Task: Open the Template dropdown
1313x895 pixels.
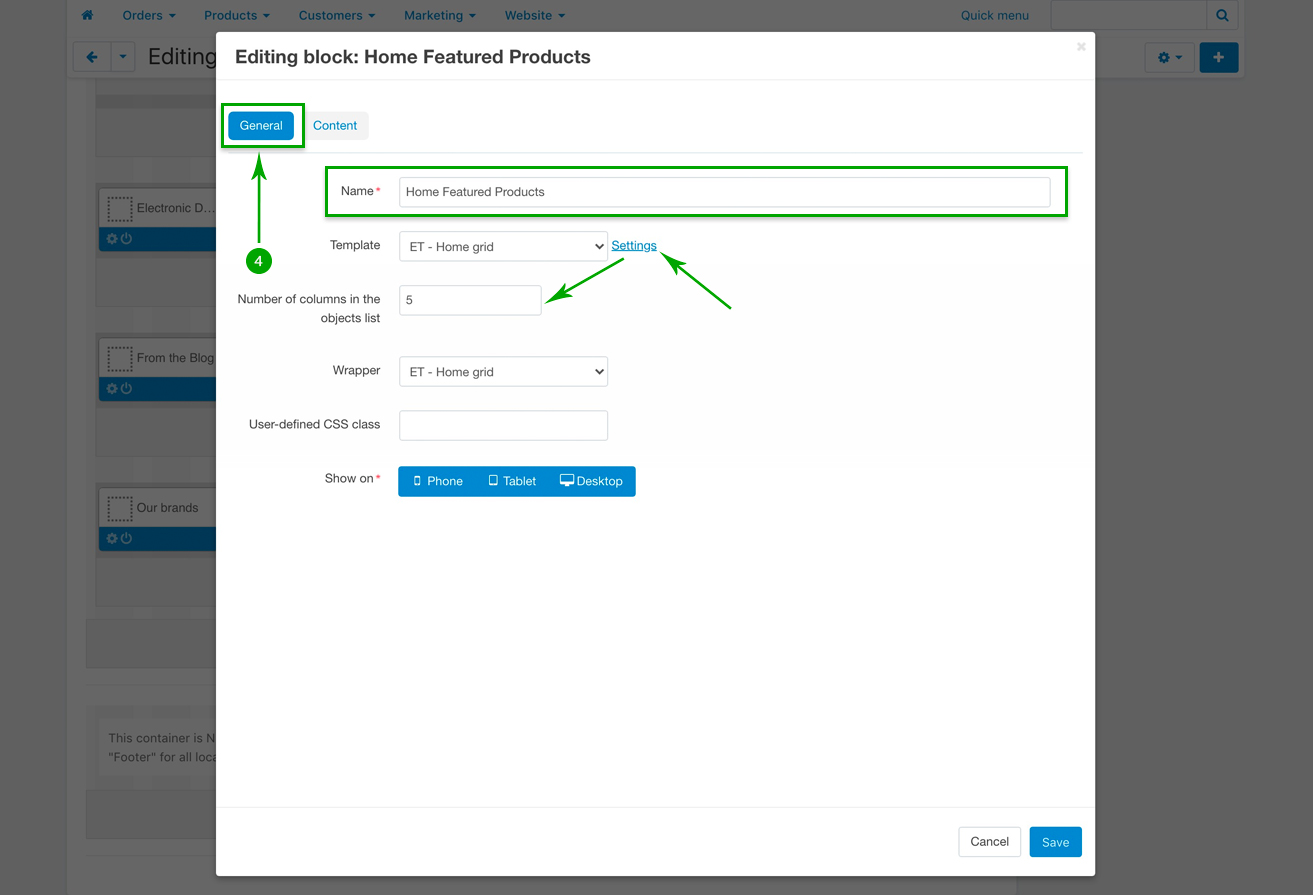Action: point(502,247)
